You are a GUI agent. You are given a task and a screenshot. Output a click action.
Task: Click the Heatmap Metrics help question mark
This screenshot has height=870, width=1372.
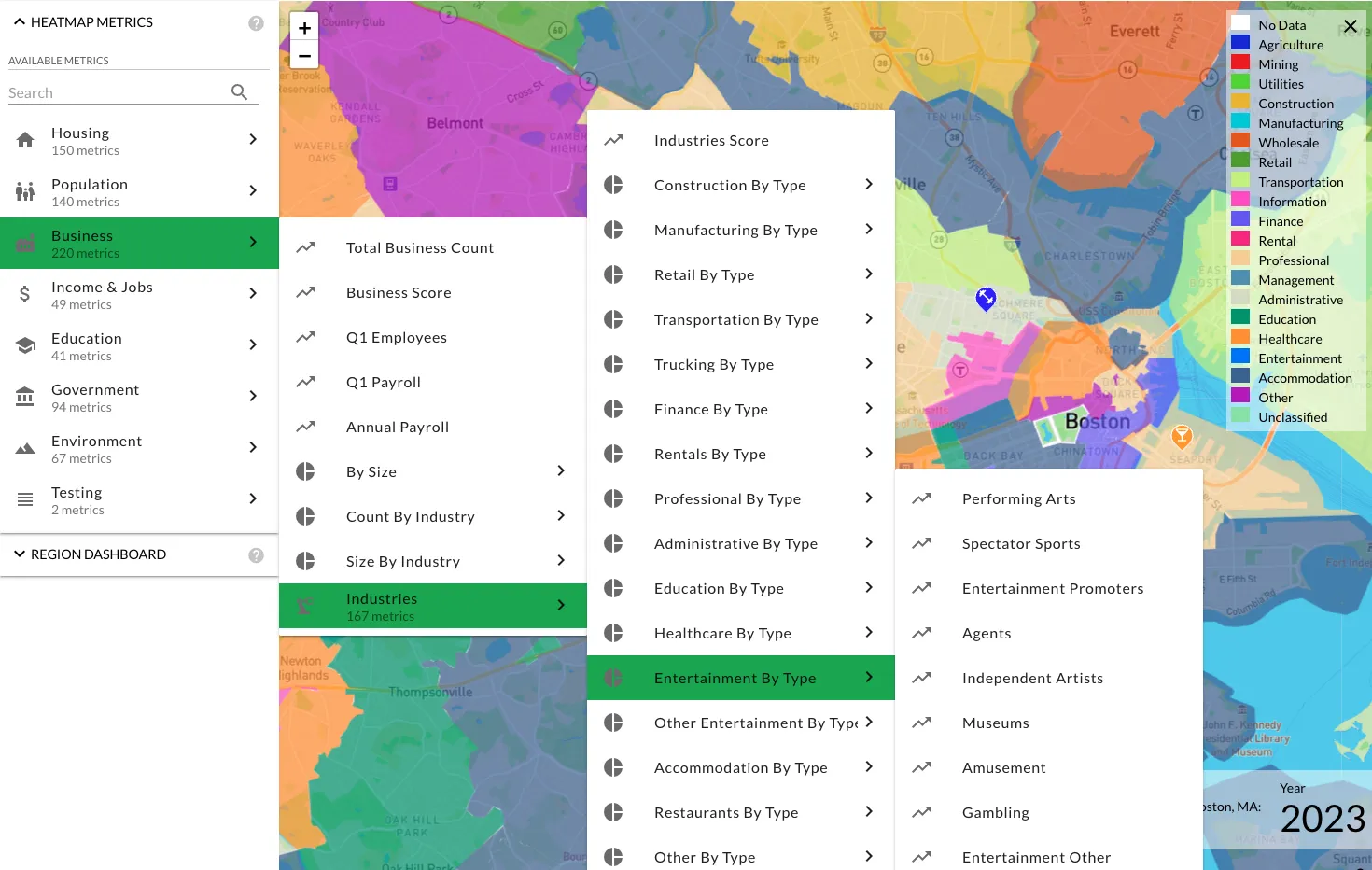click(256, 21)
